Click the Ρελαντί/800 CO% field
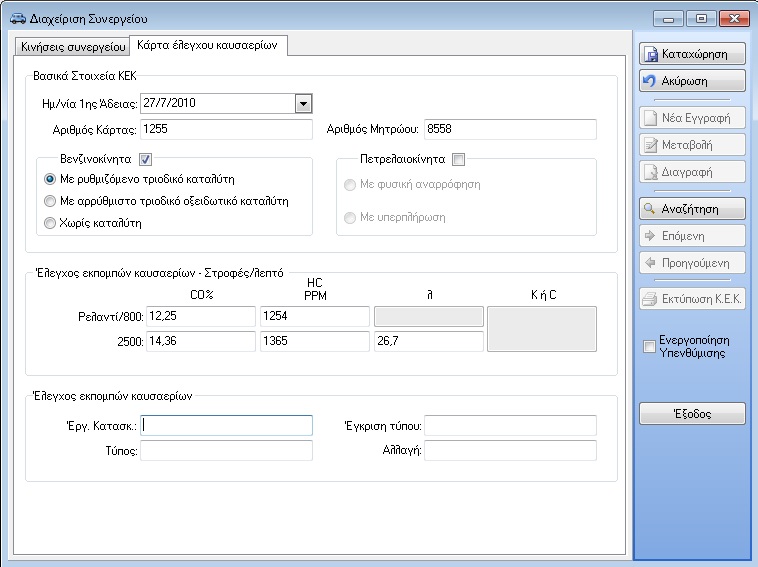This screenshot has width=758, height=567. click(201, 316)
